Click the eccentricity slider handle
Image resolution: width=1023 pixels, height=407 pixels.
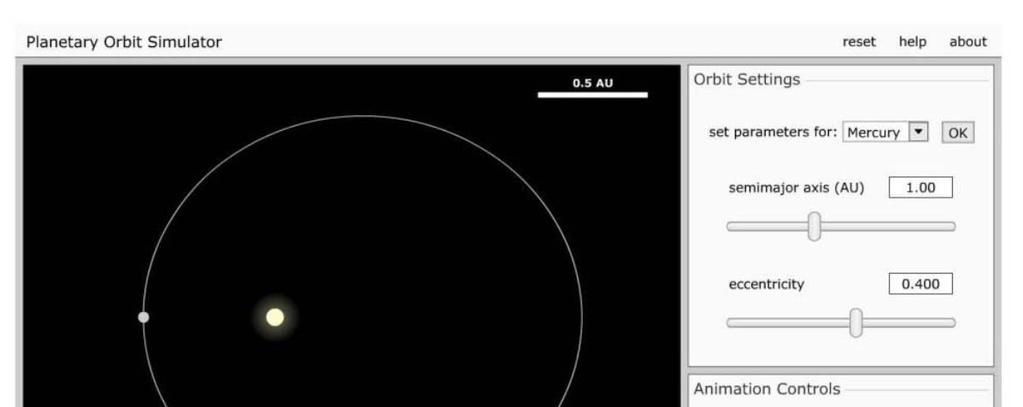point(855,323)
